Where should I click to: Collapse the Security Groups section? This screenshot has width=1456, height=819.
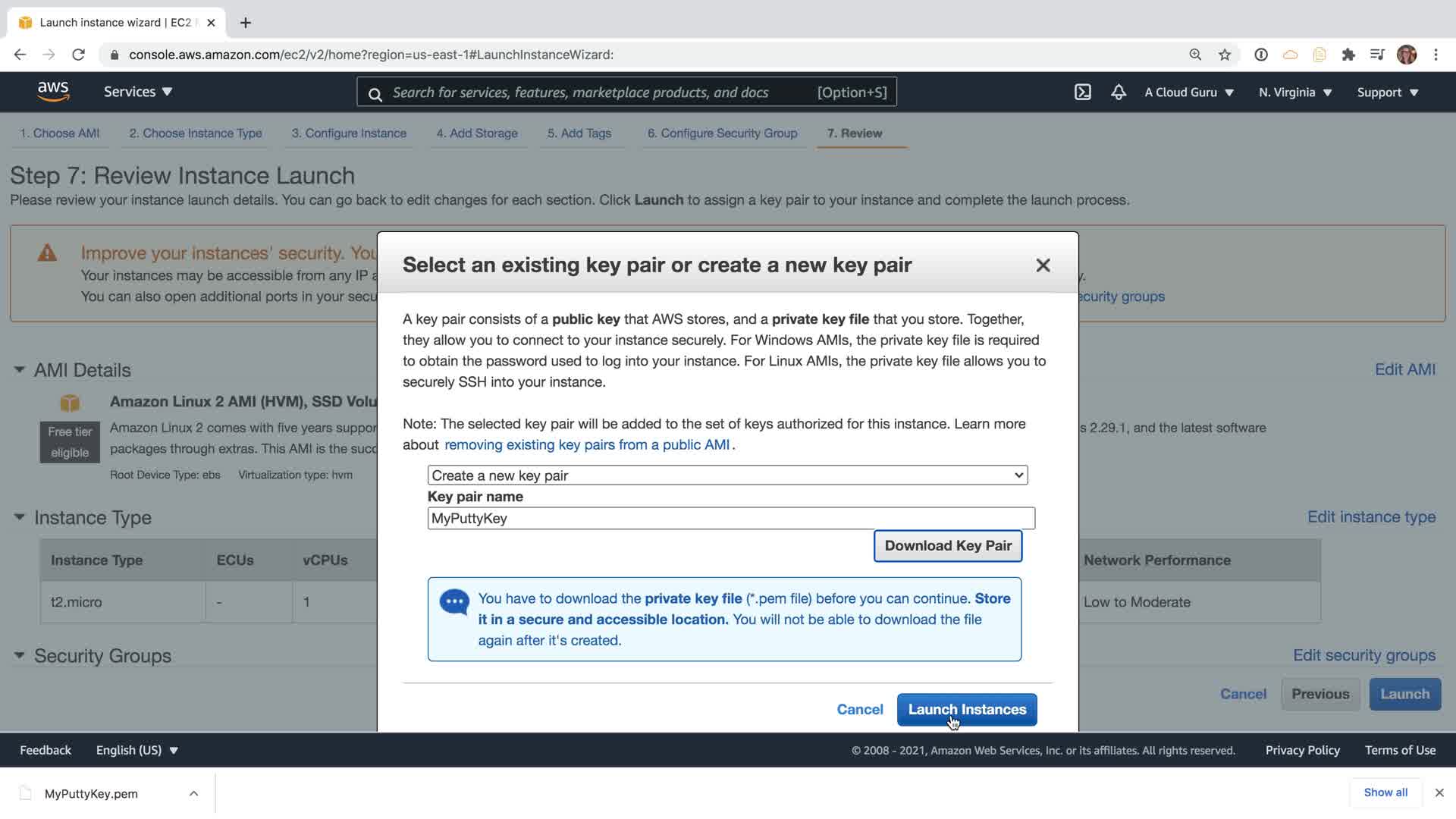[19, 656]
